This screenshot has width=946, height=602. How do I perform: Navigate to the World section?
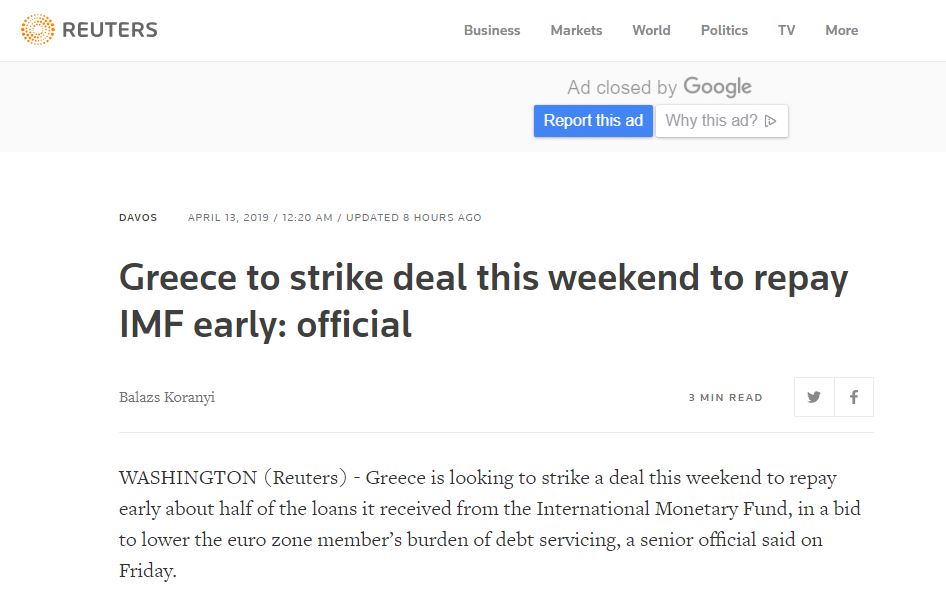coord(651,30)
